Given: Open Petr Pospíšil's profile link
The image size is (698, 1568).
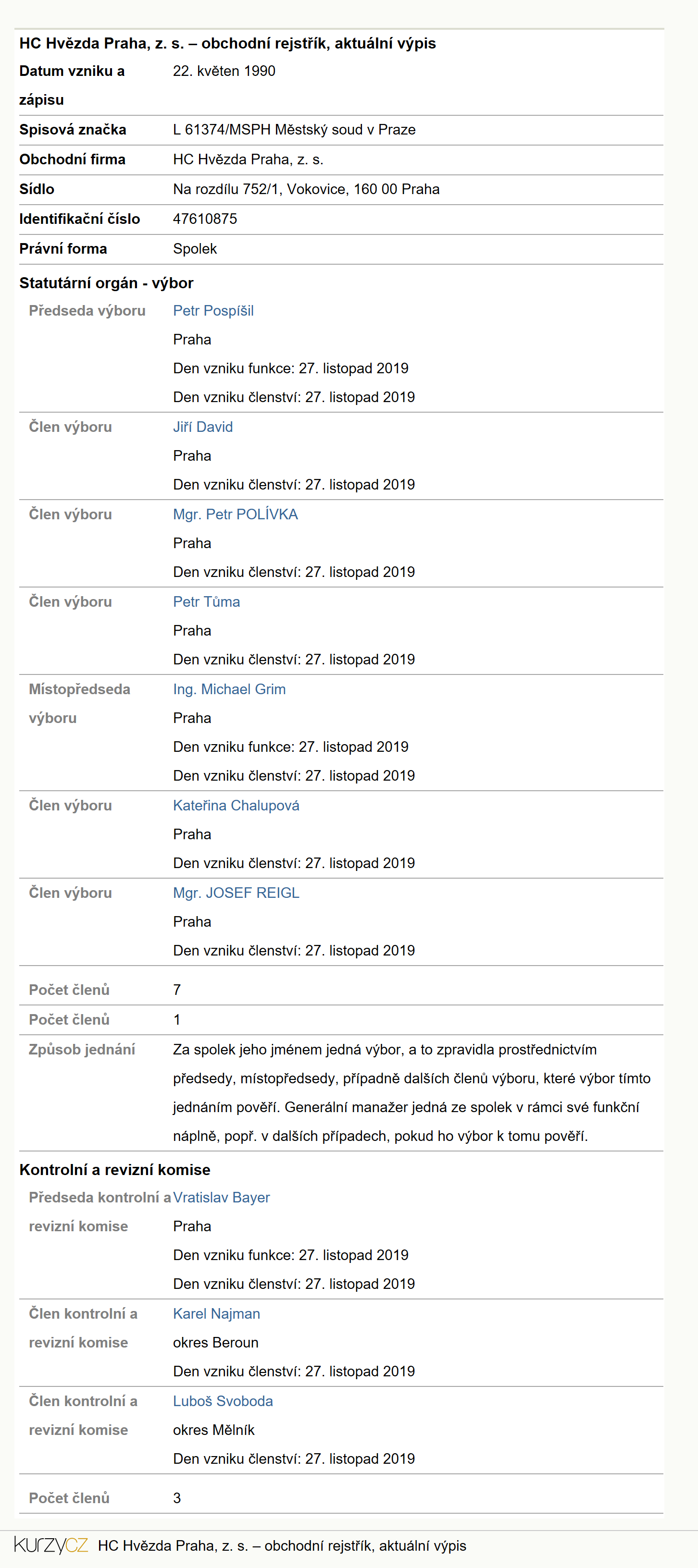Looking at the screenshot, I should click(x=213, y=310).
